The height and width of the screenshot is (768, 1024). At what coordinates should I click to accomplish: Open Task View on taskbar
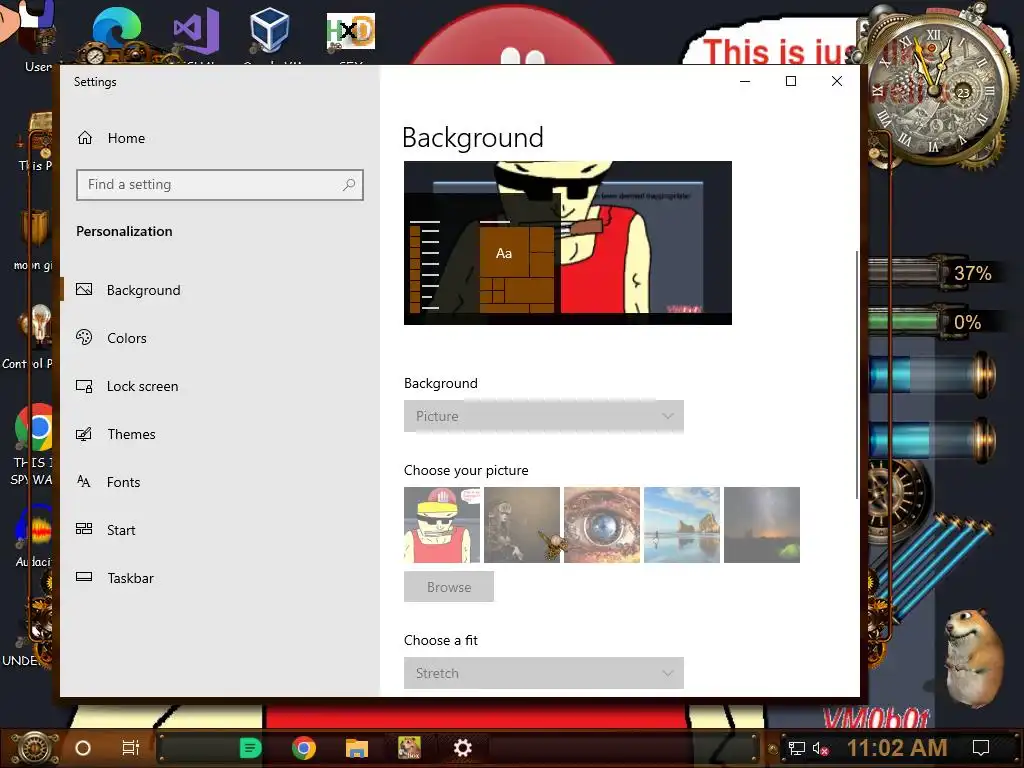[x=131, y=748]
